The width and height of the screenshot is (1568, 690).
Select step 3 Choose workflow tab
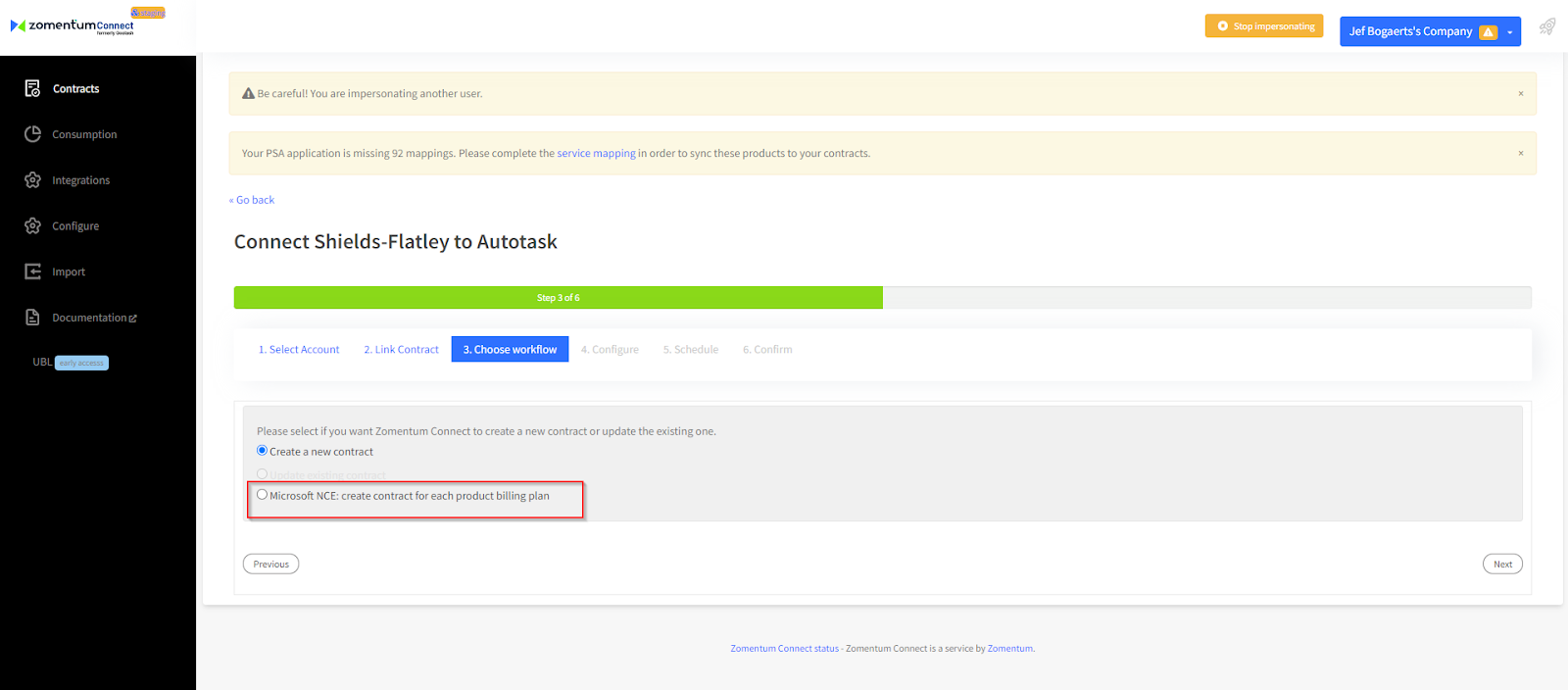tap(510, 349)
